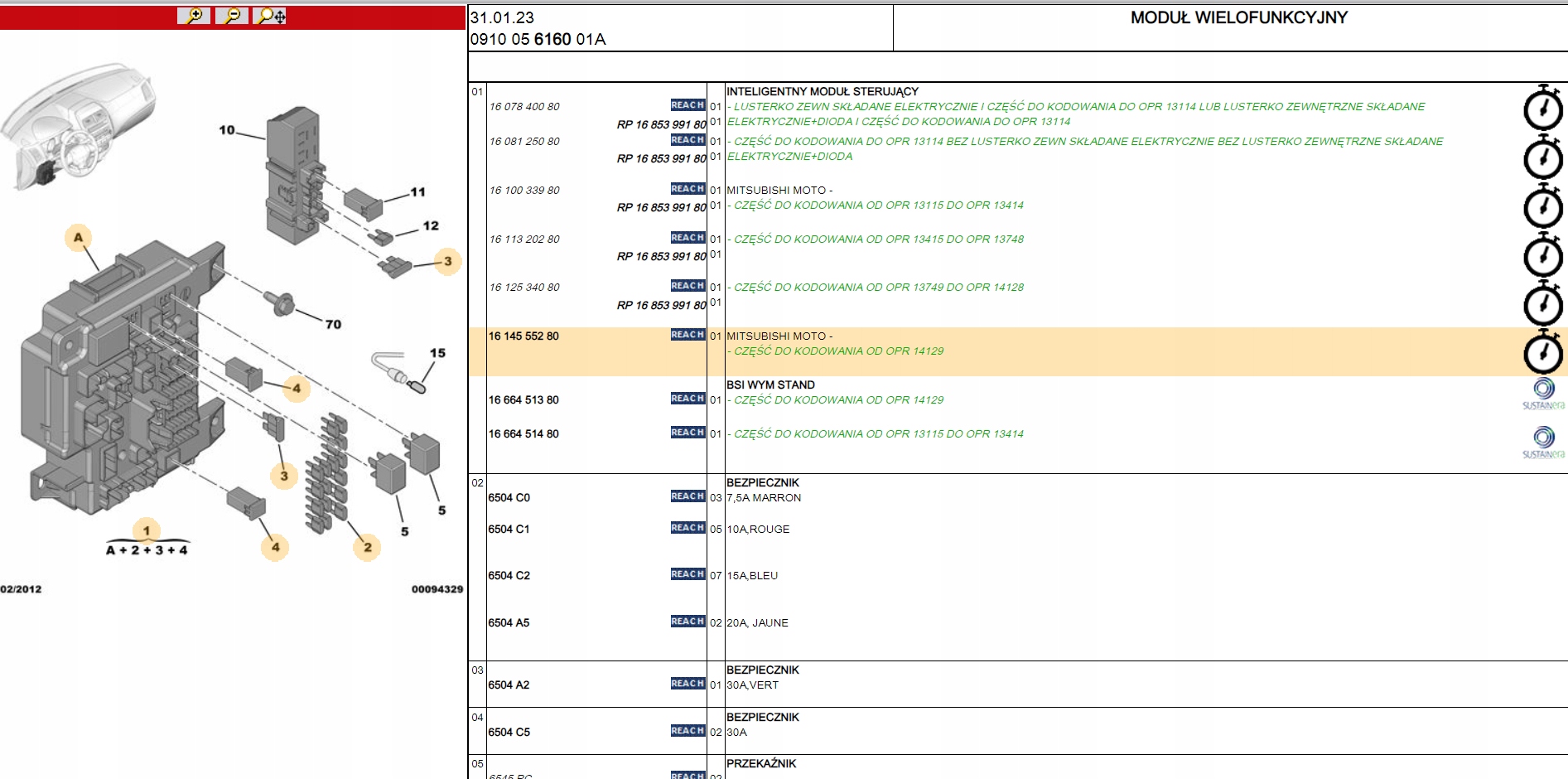
Task: Select callout 2 below the fuse stack
Action: [367, 547]
